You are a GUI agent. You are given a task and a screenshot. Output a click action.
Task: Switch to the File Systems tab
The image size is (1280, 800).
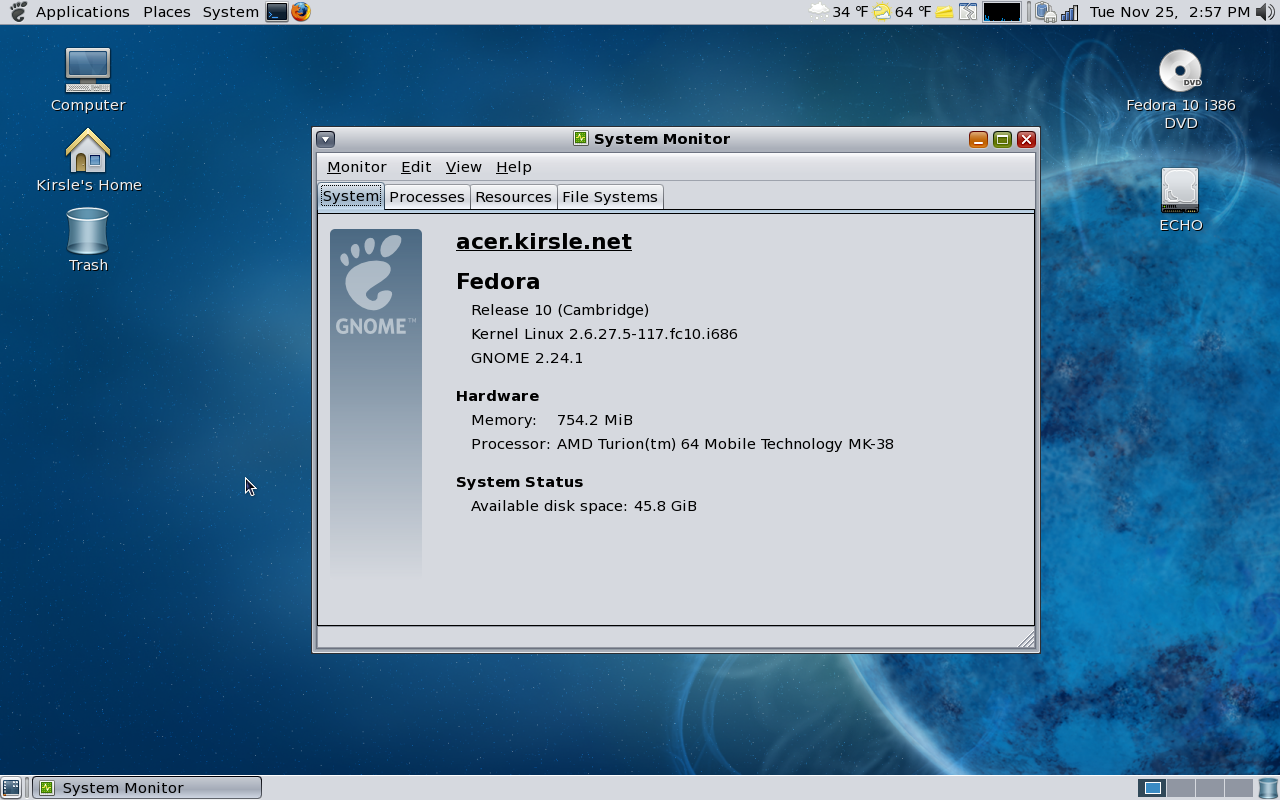pos(610,197)
